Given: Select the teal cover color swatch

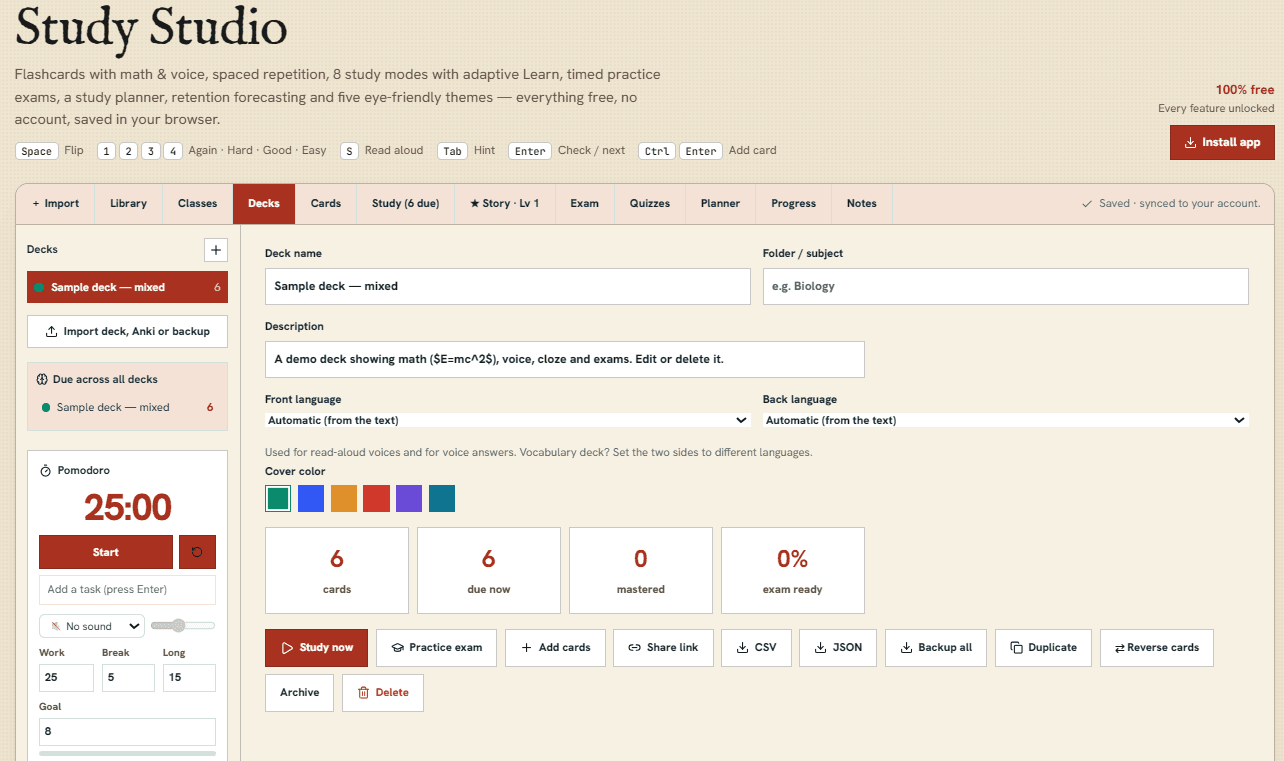Looking at the screenshot, I should pos(442,498).
